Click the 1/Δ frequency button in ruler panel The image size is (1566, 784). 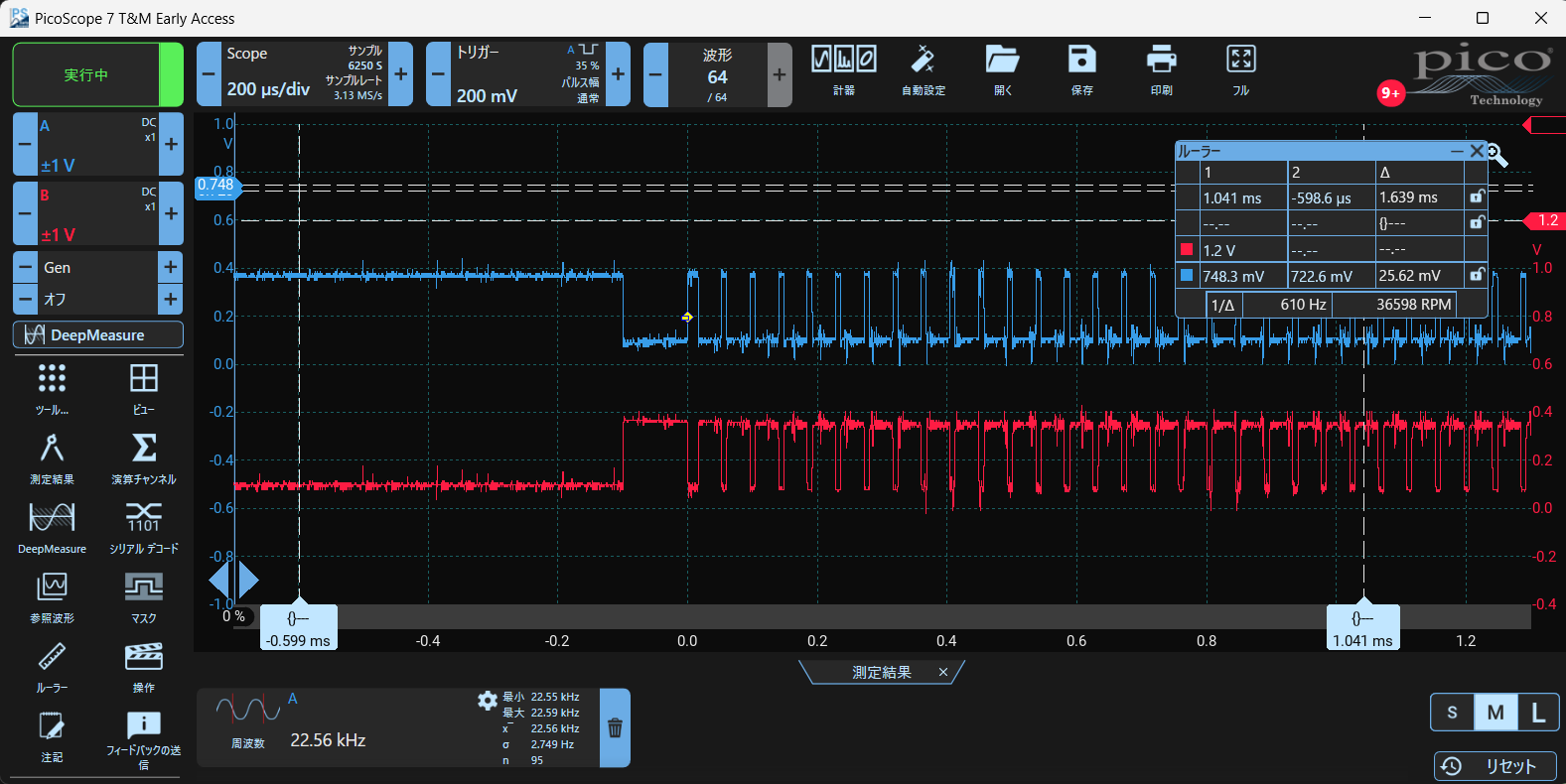(x=1223, y=305)
